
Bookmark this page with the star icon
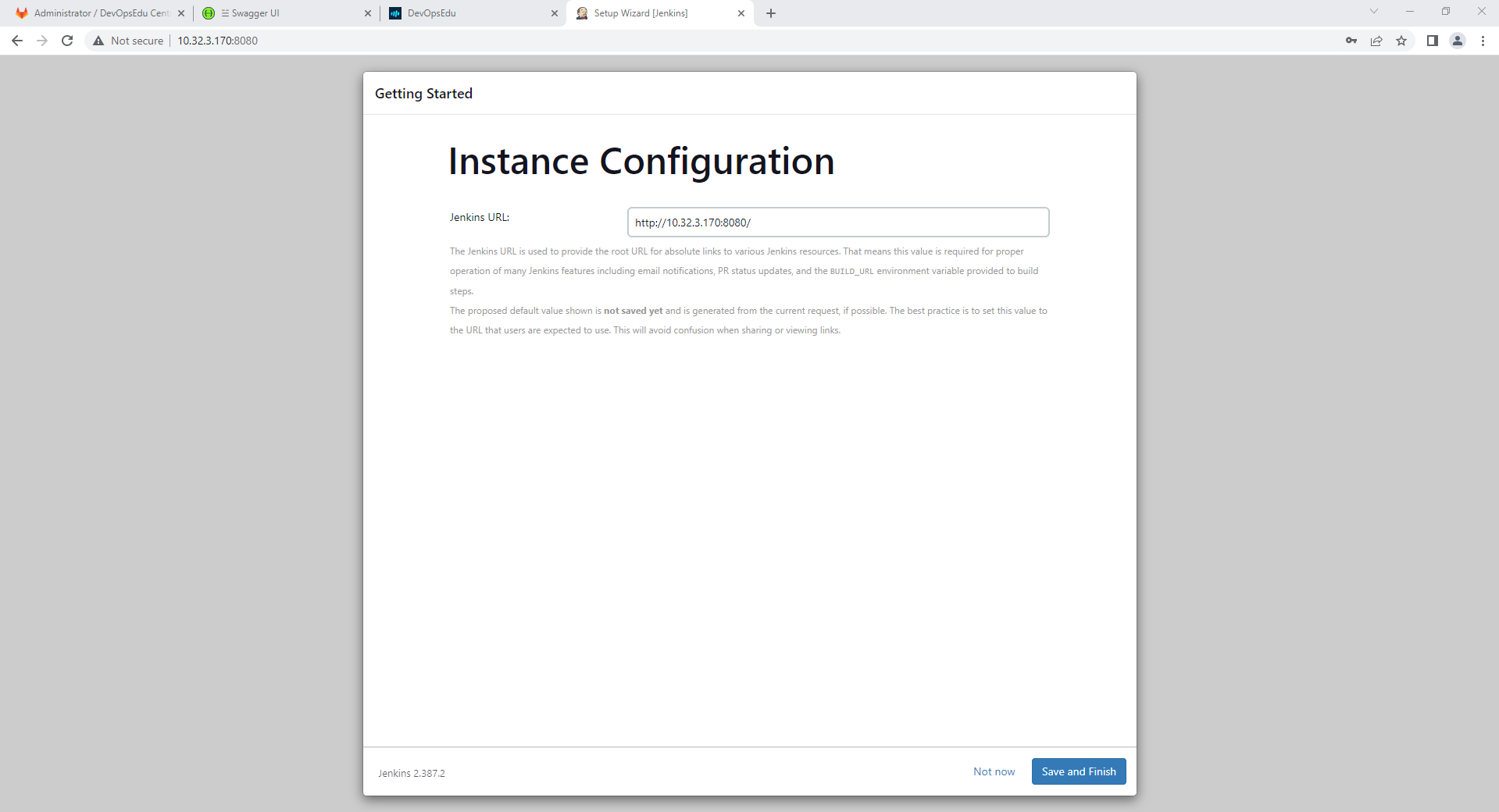click(x=1401, y=41)
